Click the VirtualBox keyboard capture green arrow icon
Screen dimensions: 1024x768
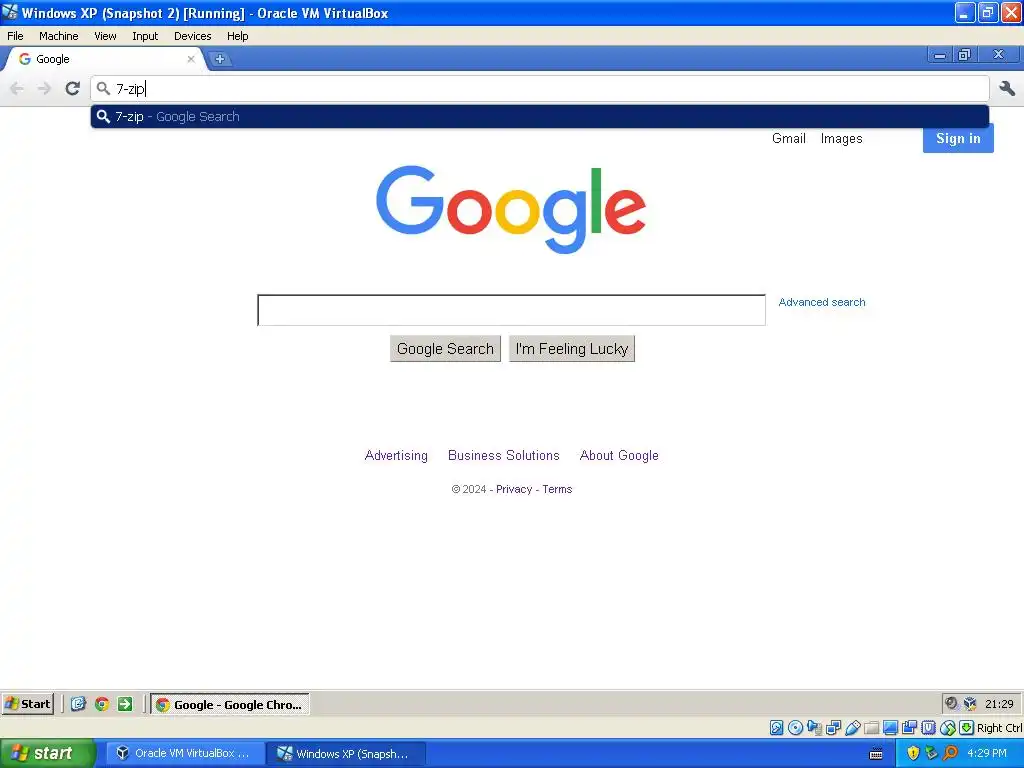click(967, 728)
